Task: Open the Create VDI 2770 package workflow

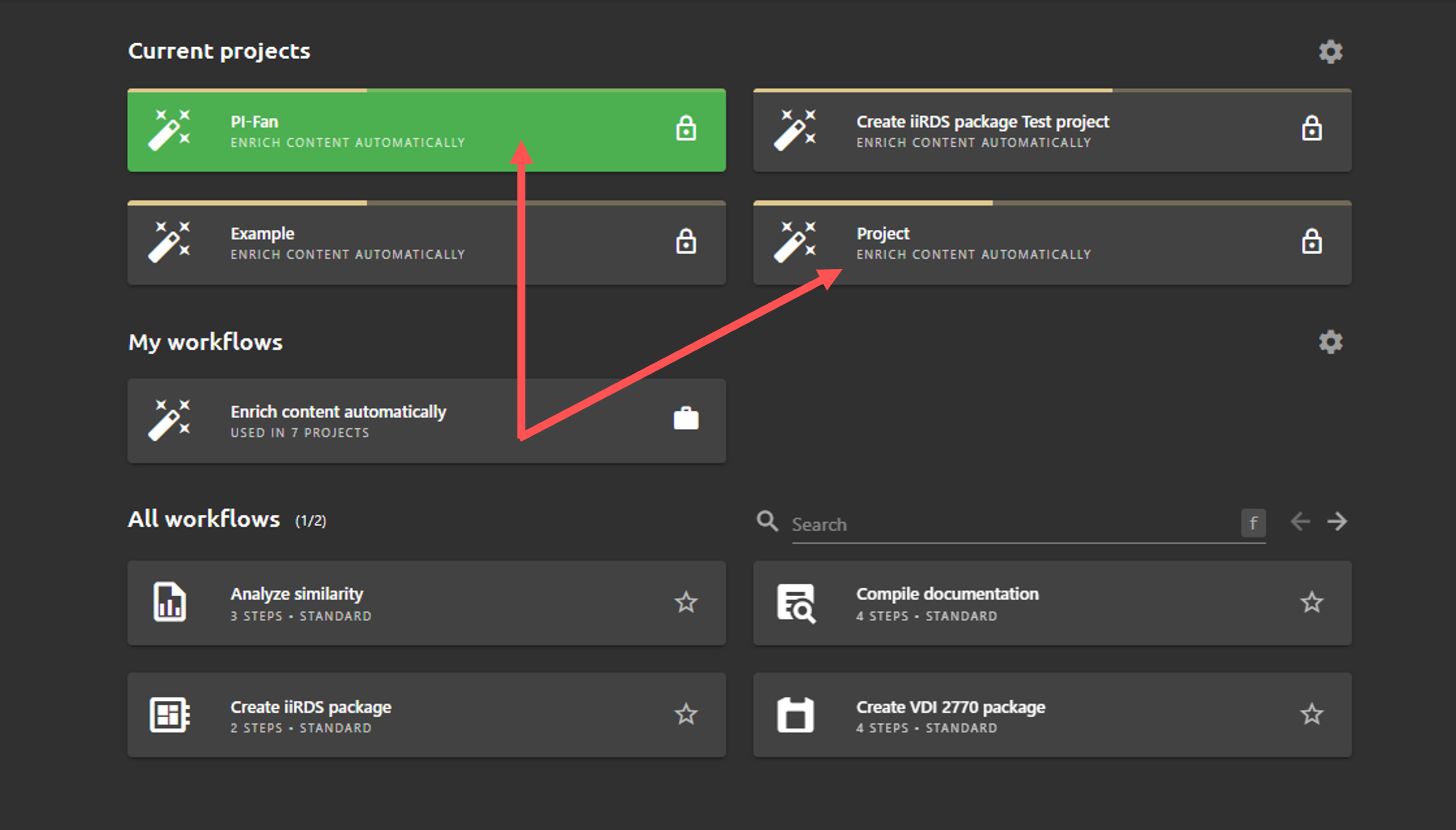Action: click(1052, 715)
